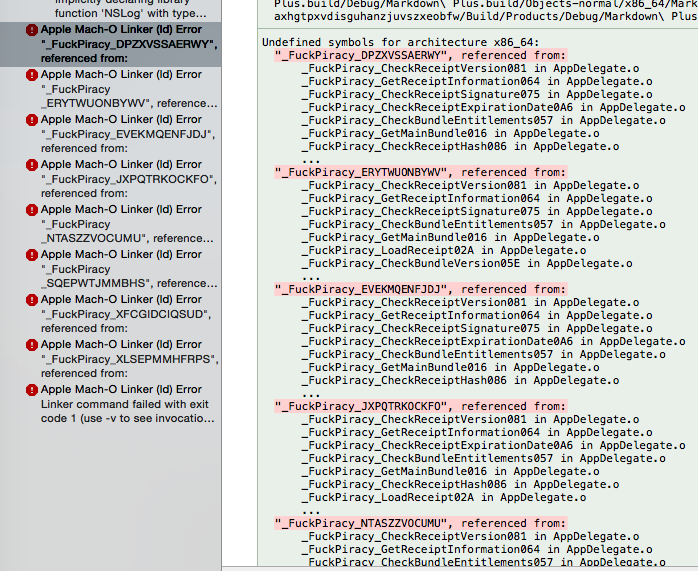698x571 pixels.
Task: Click CheckReceiptExpirationDate0A6 line under the EVEKMQENFJDJ header
Action: (x=494, y=341)
